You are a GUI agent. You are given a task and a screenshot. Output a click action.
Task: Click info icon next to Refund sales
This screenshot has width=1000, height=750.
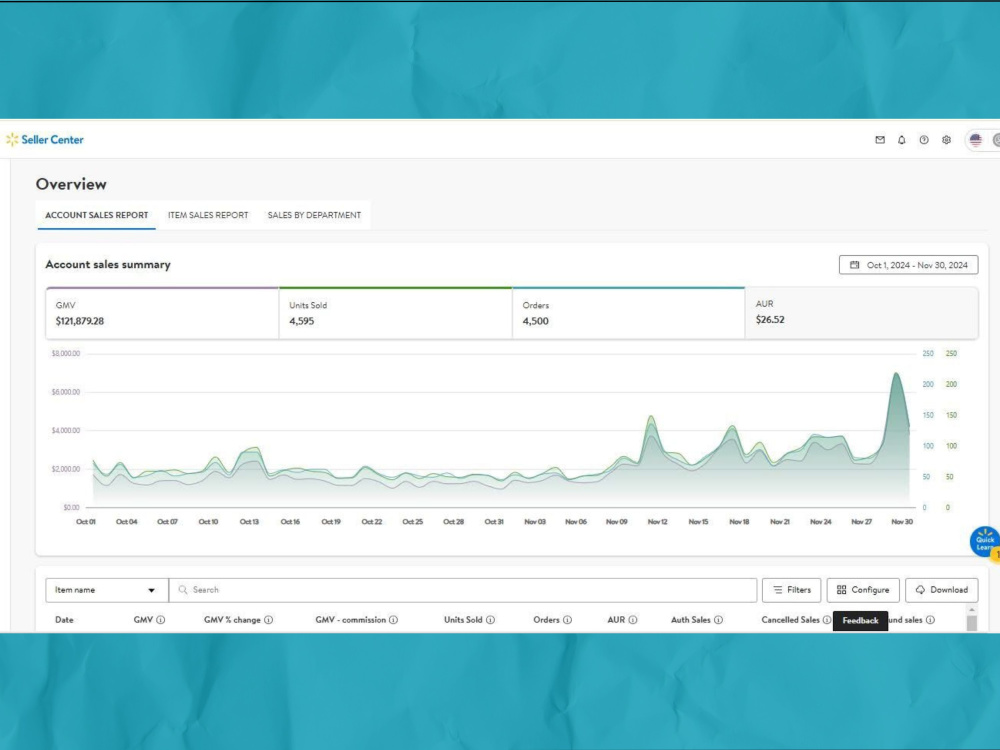[930, 620]
